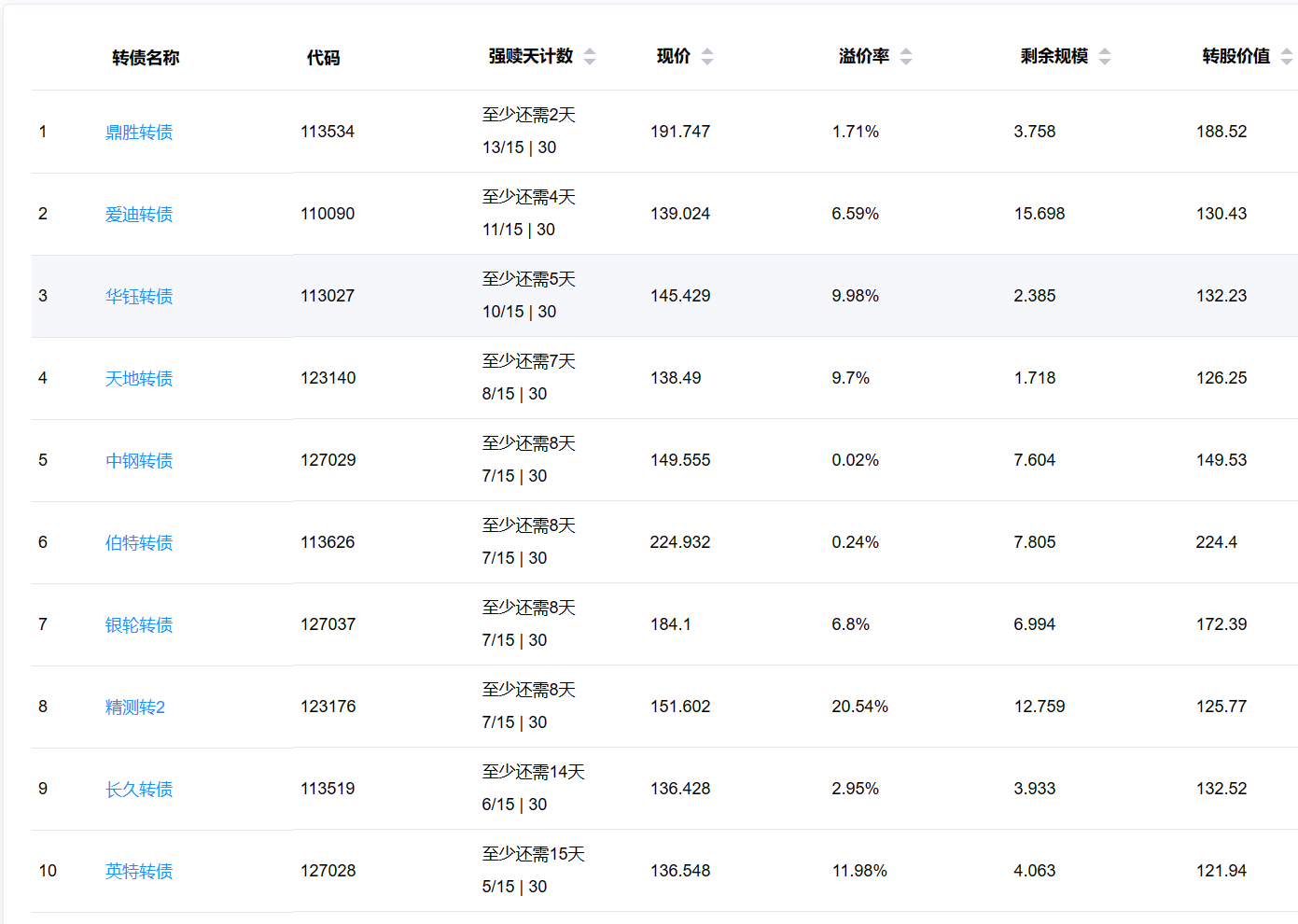Viewport: 1298px width, 924px height.
Task: Click the 溢价率 sort arrows icon
Action: click(906, 57)
